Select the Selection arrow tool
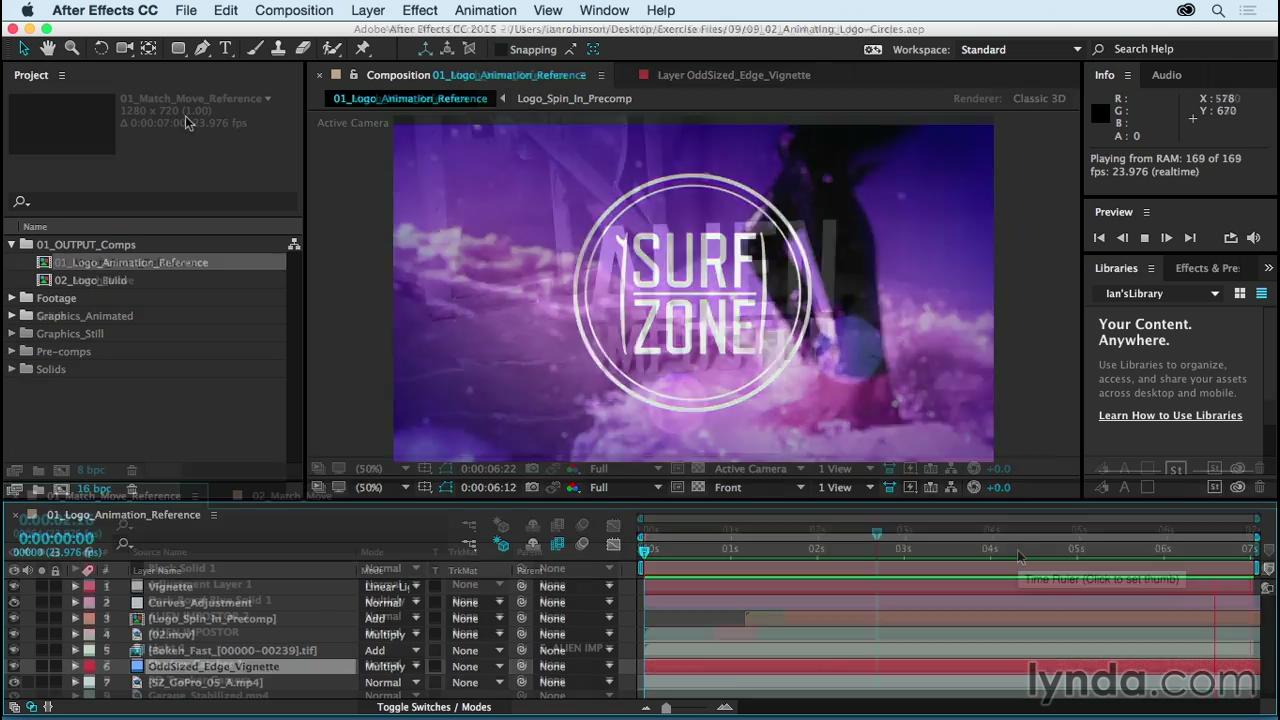The height and width of the screenshot is (720, 1280). point(24,48)
